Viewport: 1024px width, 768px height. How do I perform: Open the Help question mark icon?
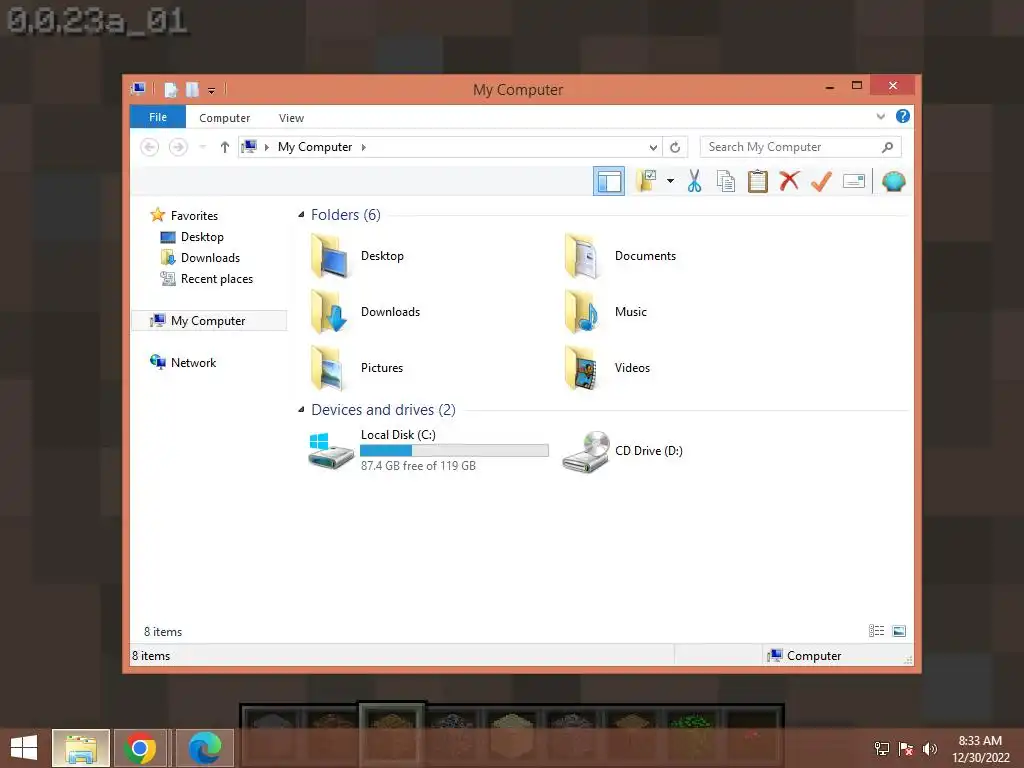click(x=903, y=116)
